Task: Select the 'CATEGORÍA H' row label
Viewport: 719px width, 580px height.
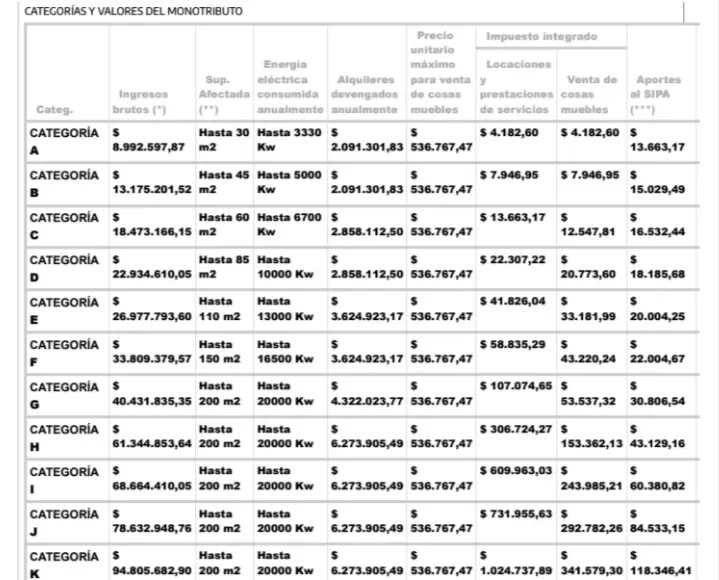Action: [x=64, y=438]
